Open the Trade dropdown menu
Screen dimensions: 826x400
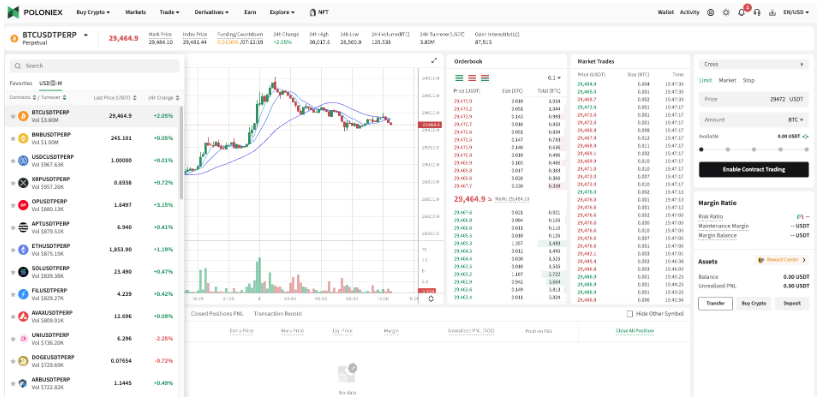coord(170,12)
